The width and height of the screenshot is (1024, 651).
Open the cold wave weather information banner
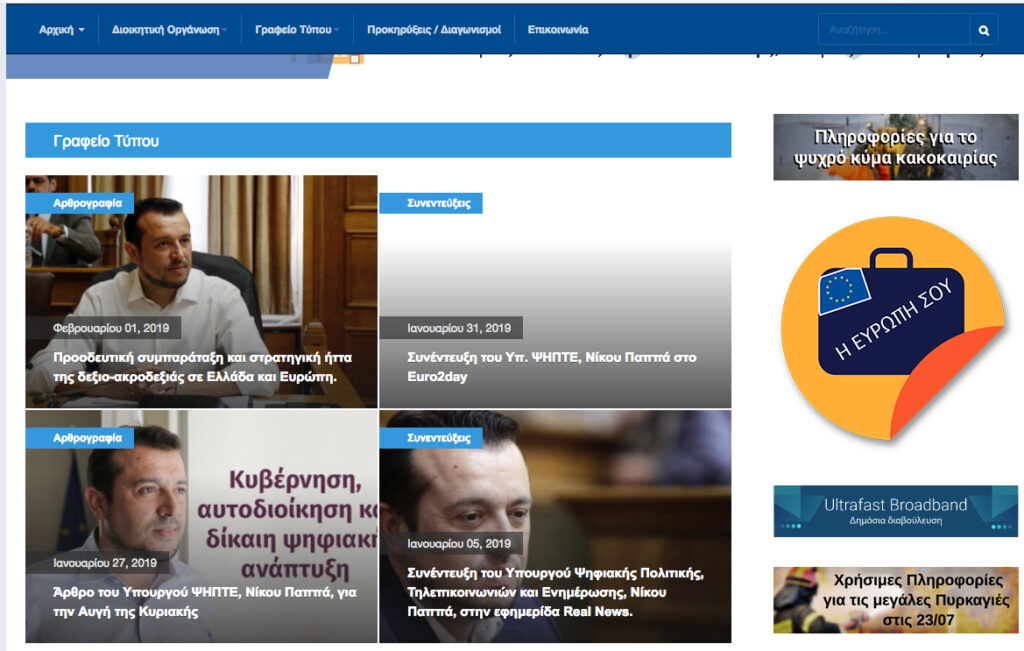(x=895, y=147)
